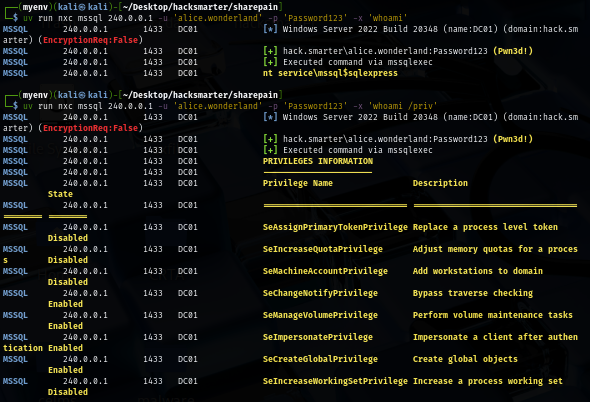590x402 pixels.
Task: Click 'whoami /priv' argument in second command
Action: point(403,106)
